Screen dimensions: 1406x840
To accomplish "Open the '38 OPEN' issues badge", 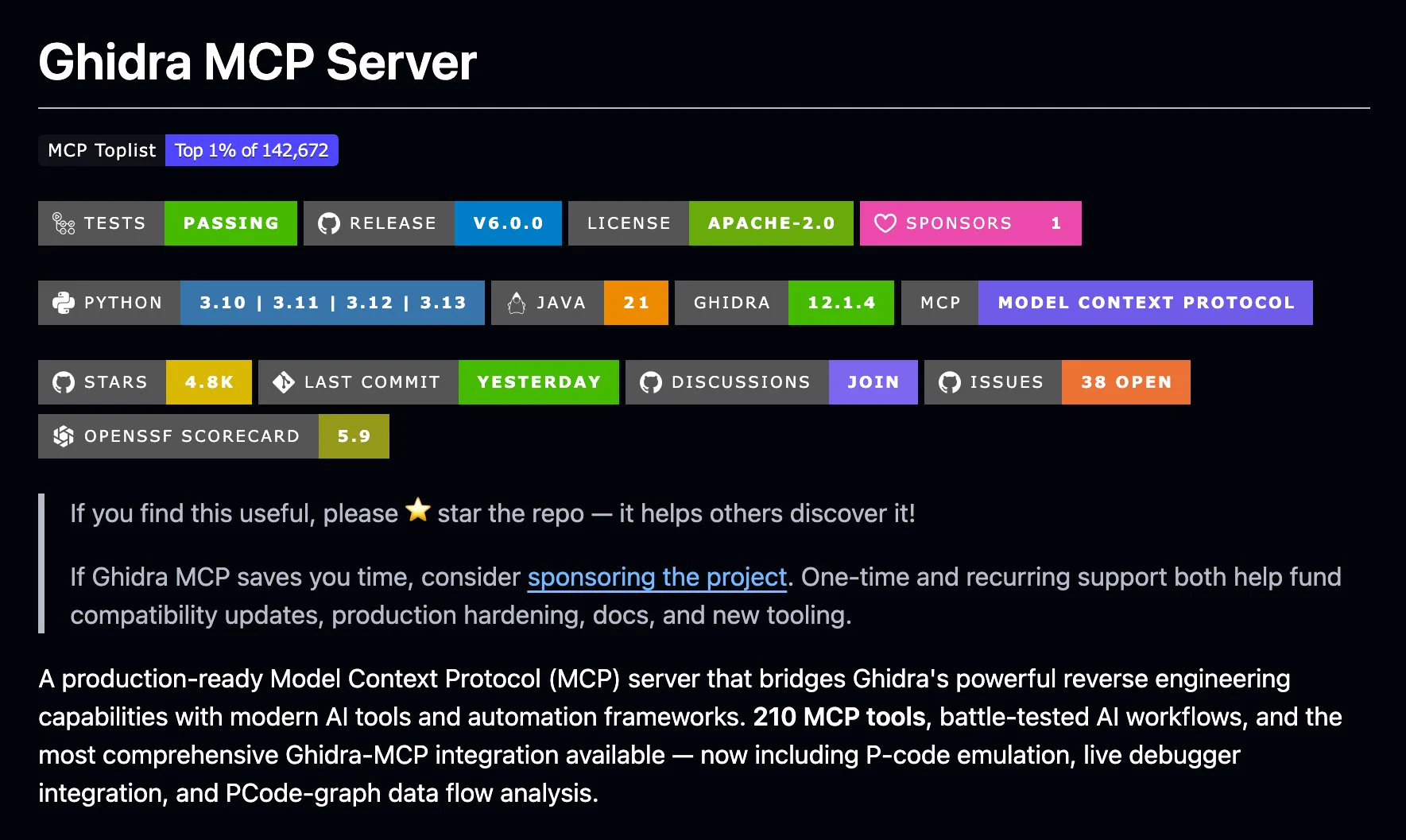I will click(x=1125, y=382).
